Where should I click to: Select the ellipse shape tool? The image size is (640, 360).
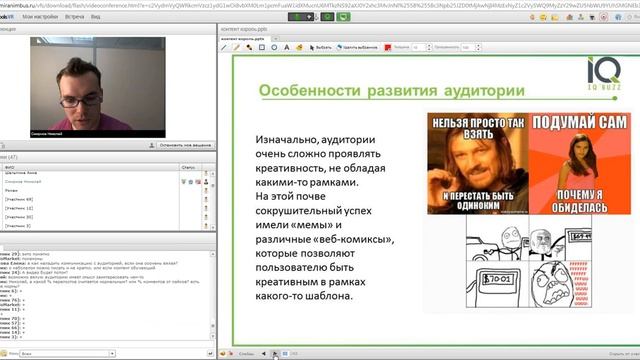point(274,47)
